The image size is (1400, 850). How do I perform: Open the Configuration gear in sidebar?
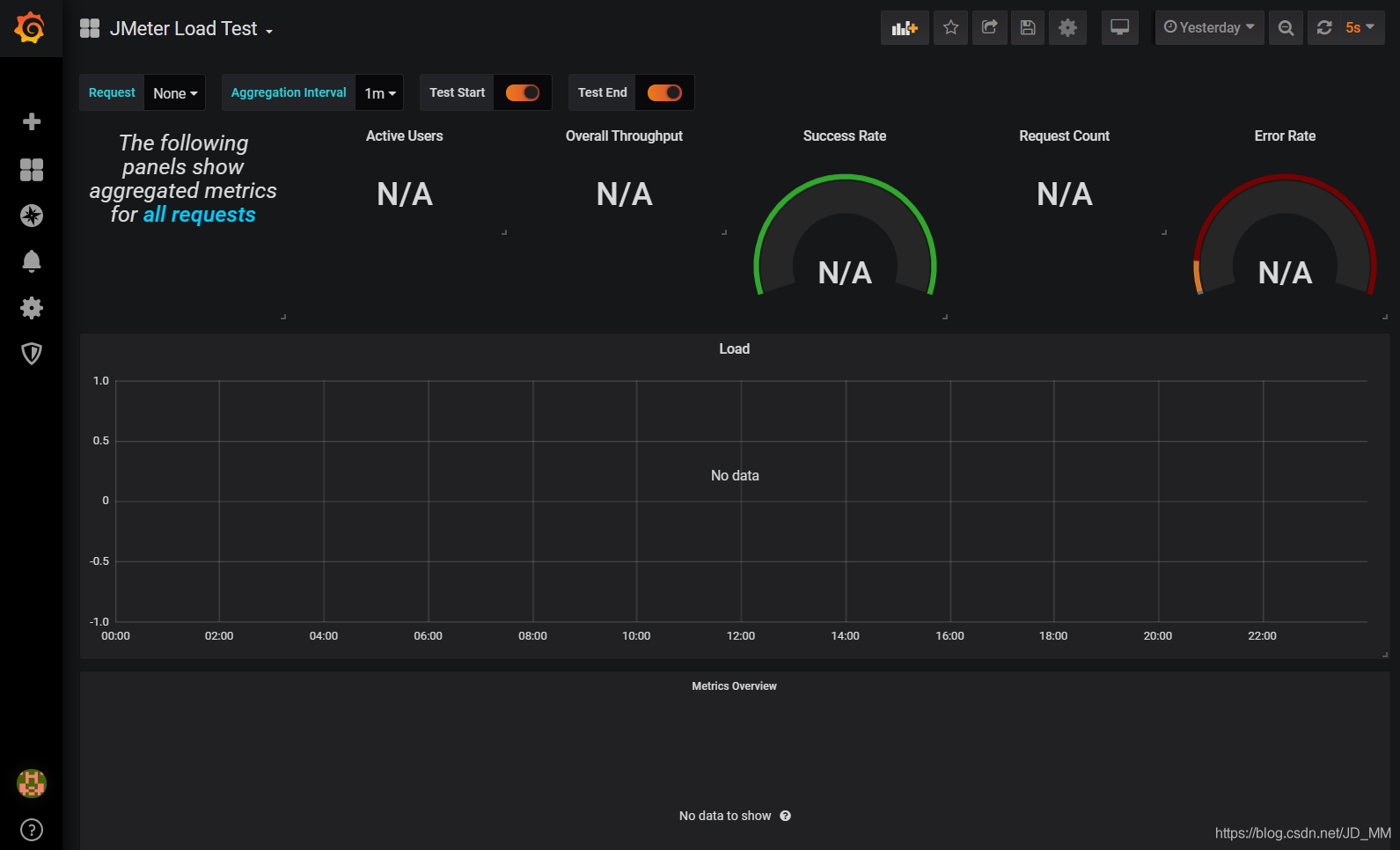click(32, 308)
